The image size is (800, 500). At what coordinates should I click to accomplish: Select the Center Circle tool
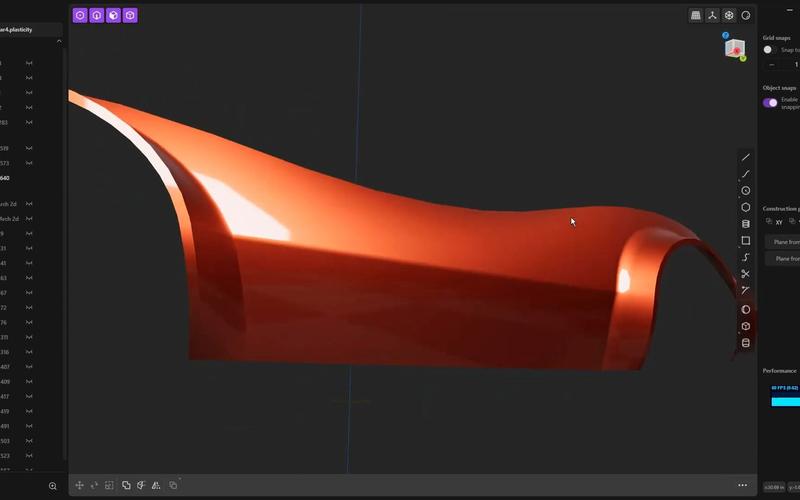tap(746, 190)
